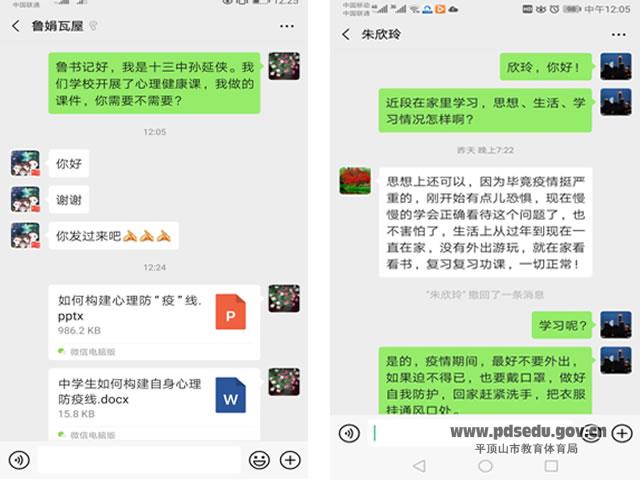The image size is (640, 480).
Task: Open more options in the 朱欣玲 chat
Action: coord(618,35)
